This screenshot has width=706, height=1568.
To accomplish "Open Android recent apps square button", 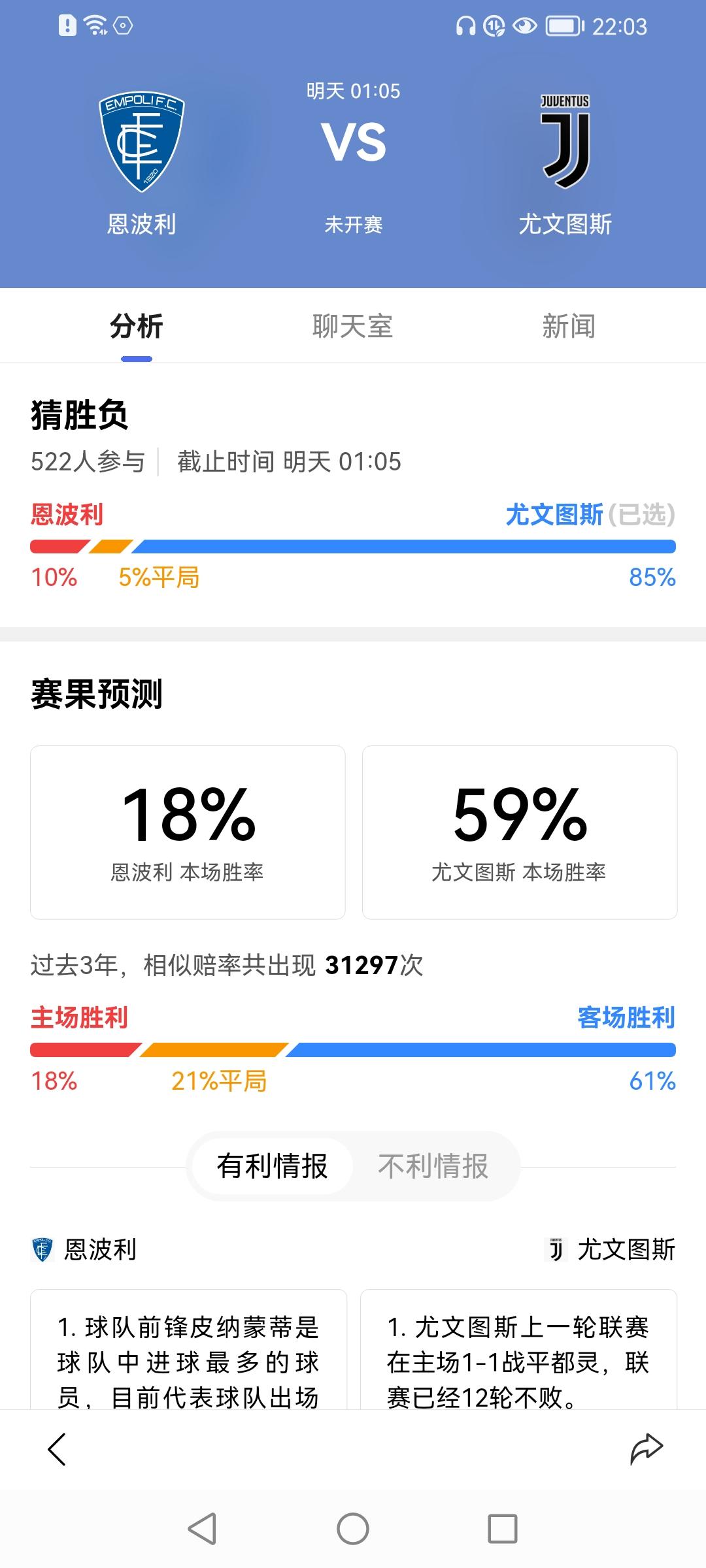I will point(503,1529).
